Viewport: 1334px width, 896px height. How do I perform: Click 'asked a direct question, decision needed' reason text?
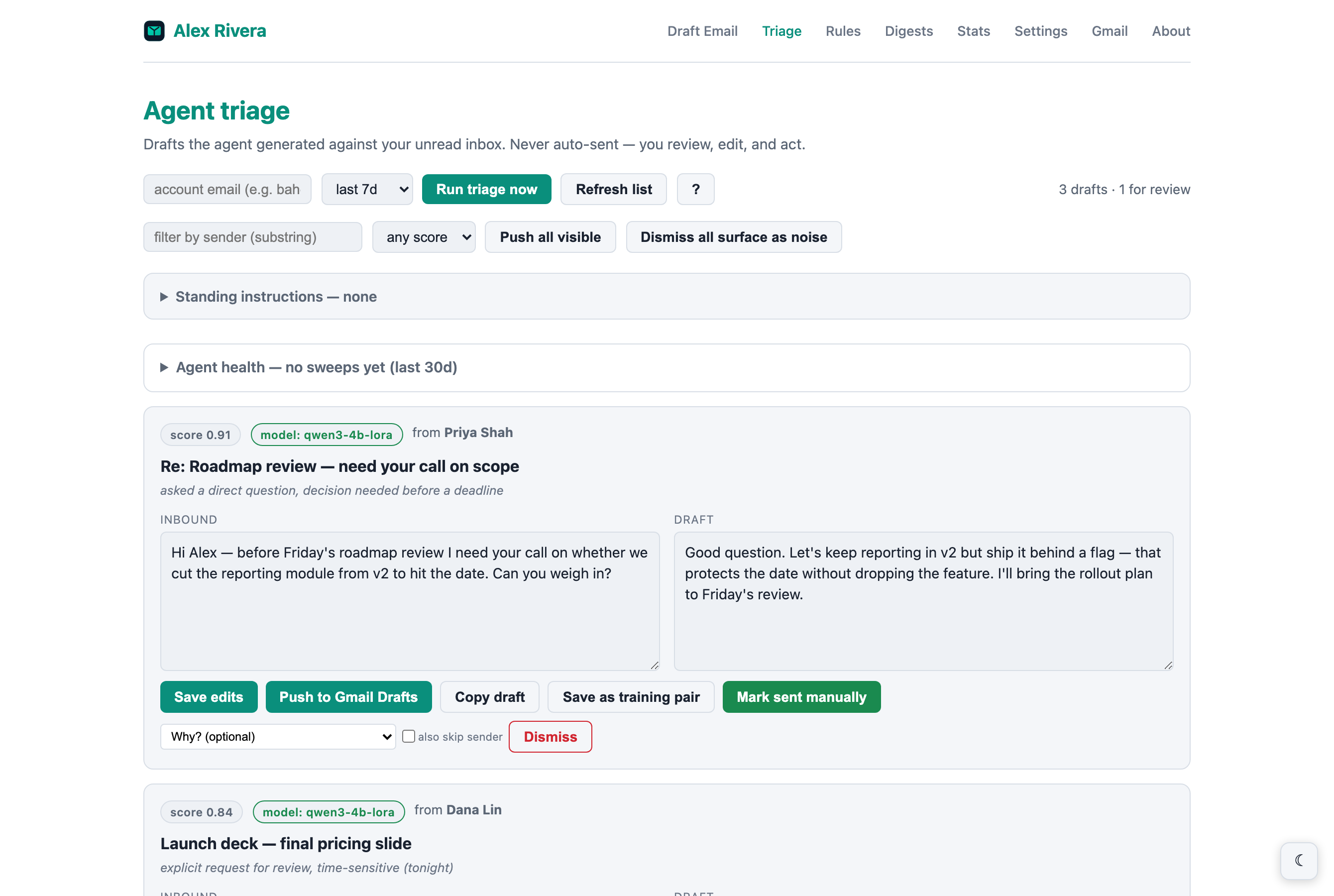[x=332, y=490]
